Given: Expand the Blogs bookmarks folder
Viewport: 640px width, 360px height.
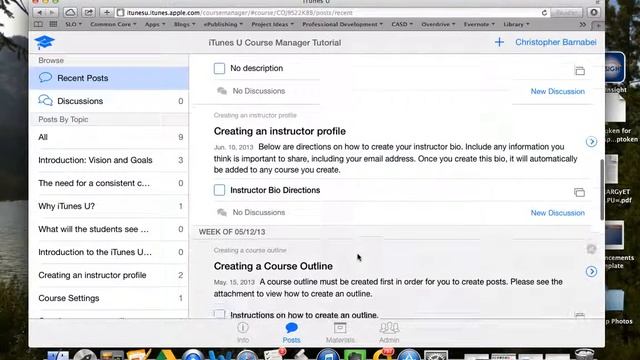Looking at the screenshot, I should coord(184,24).
